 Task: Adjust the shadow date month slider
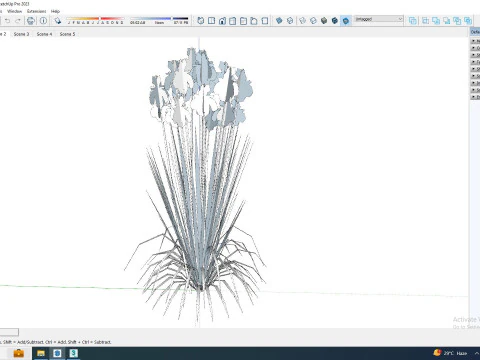(95, 19)
